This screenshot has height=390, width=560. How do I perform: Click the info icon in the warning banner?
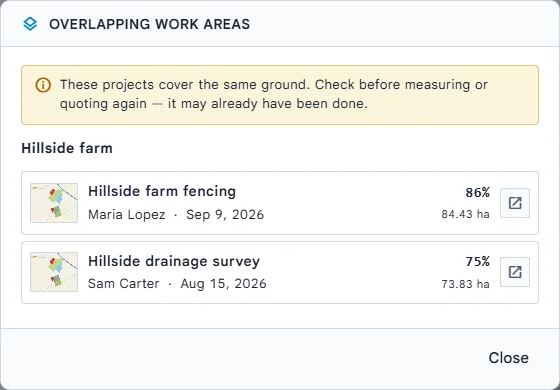(x=43, y=85)
